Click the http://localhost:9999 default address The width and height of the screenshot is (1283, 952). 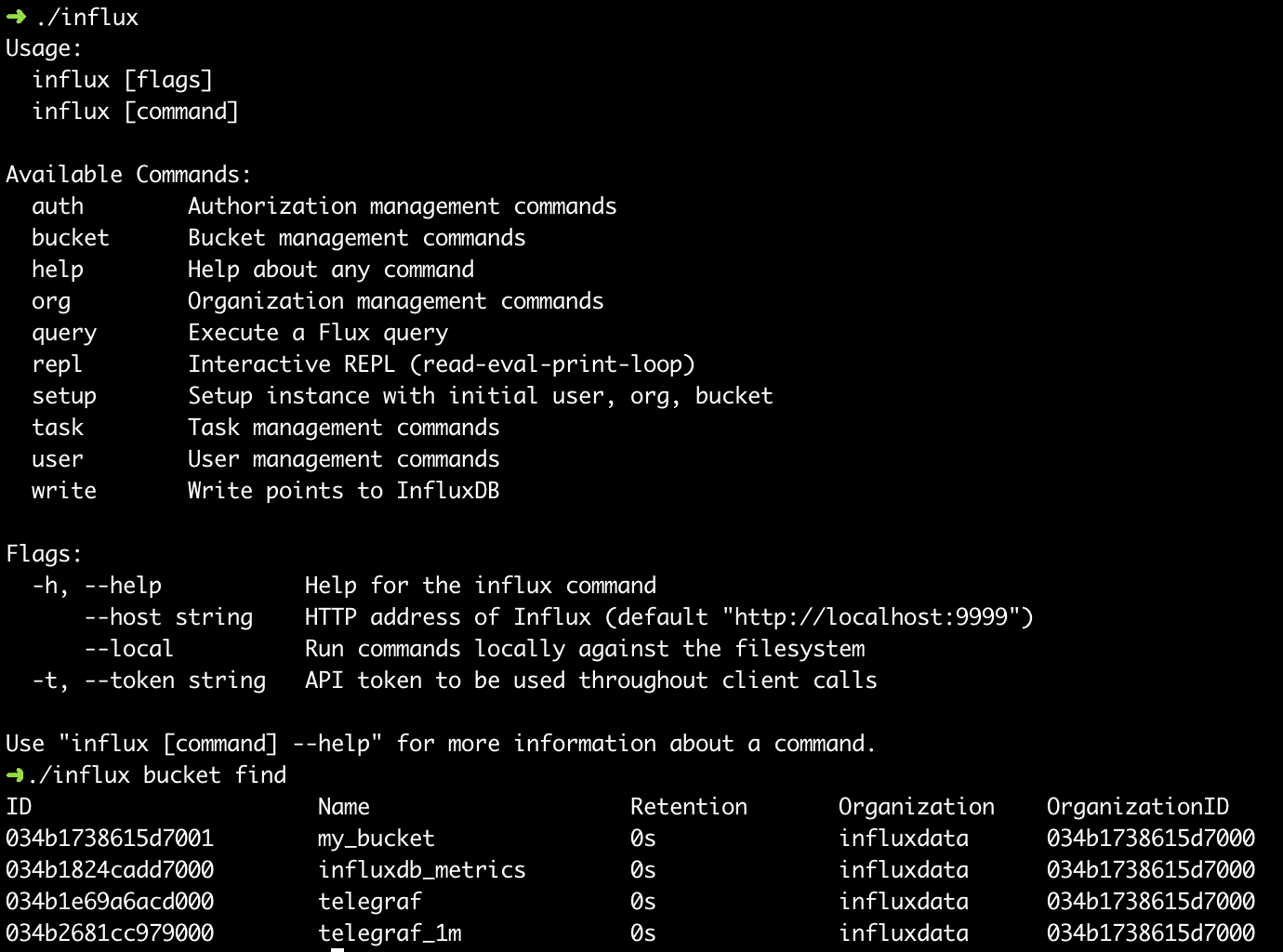[871, 617]
